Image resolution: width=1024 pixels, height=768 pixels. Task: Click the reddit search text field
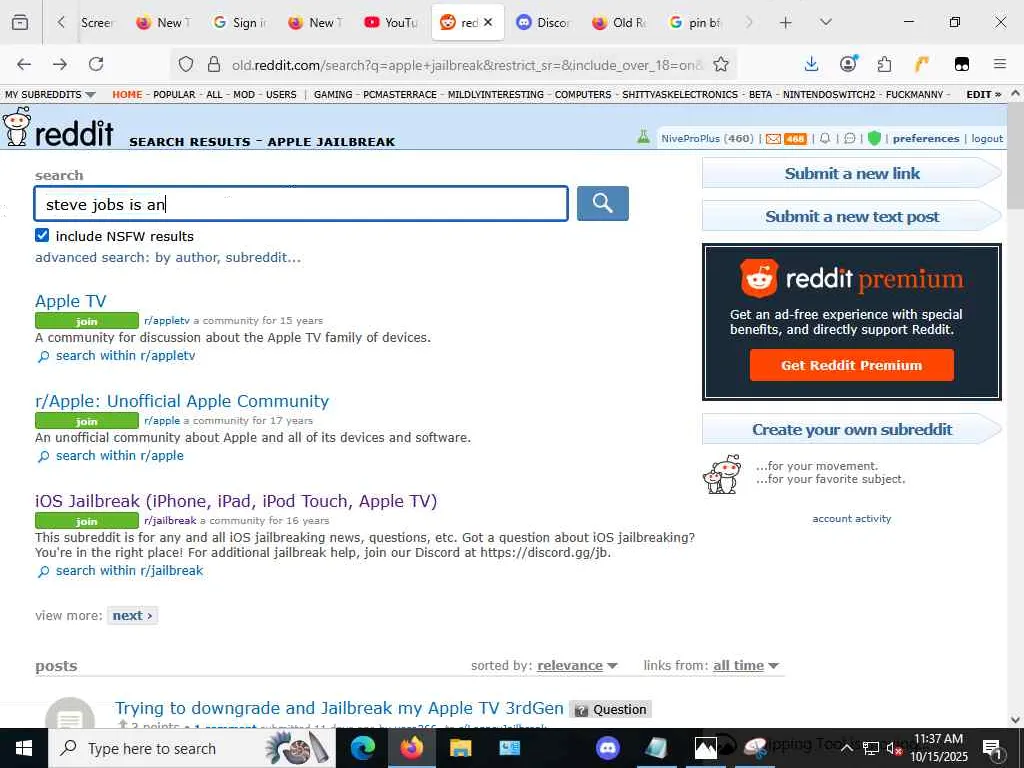(301, 204)
